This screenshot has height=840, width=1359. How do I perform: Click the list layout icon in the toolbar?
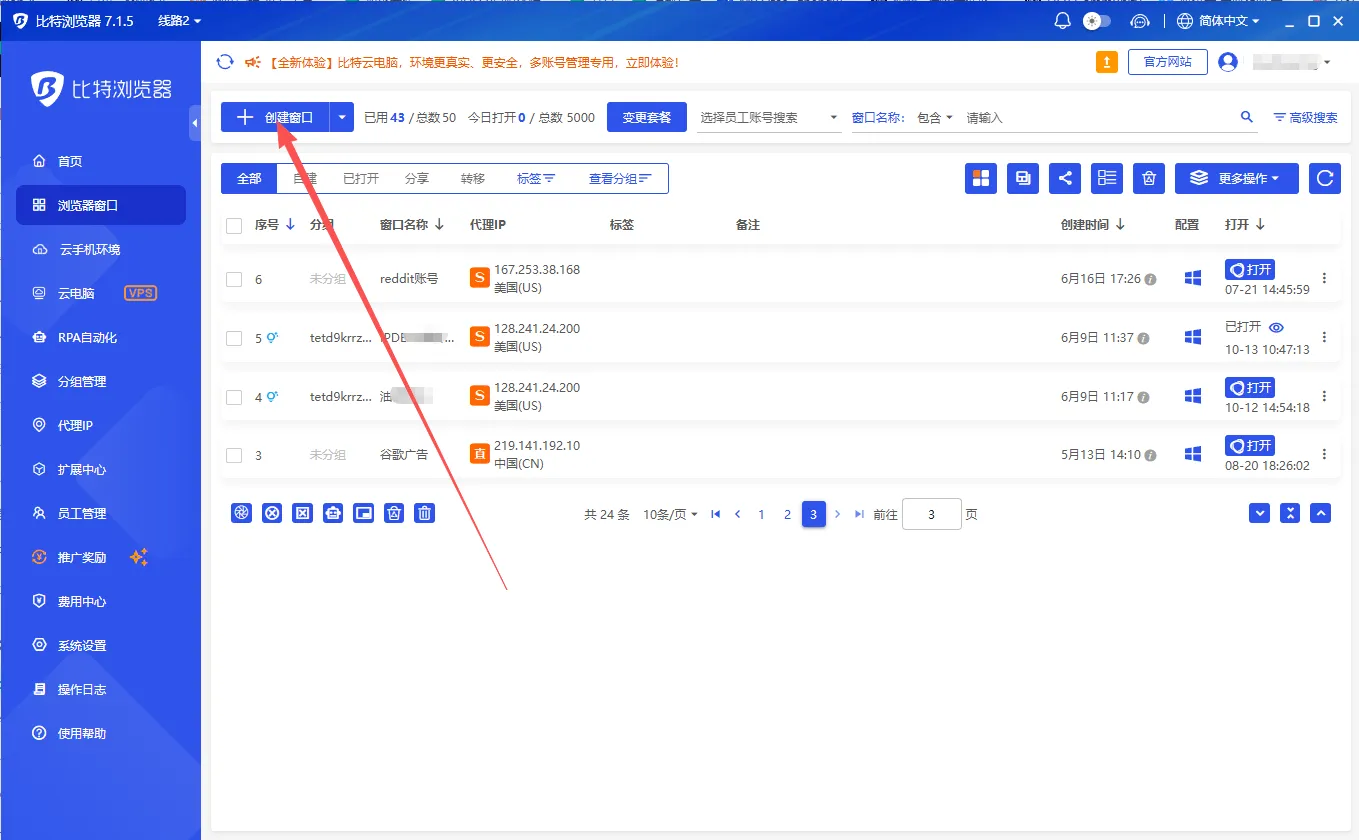[1107, 178]
